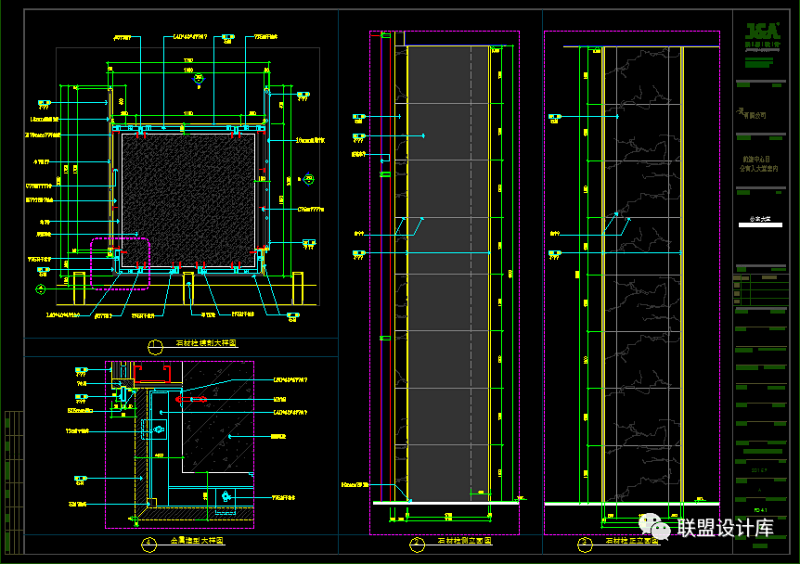This screenshot has height=564, width=800.
Task: Select the gray column side elevation panel
Action: coord(447,270)
